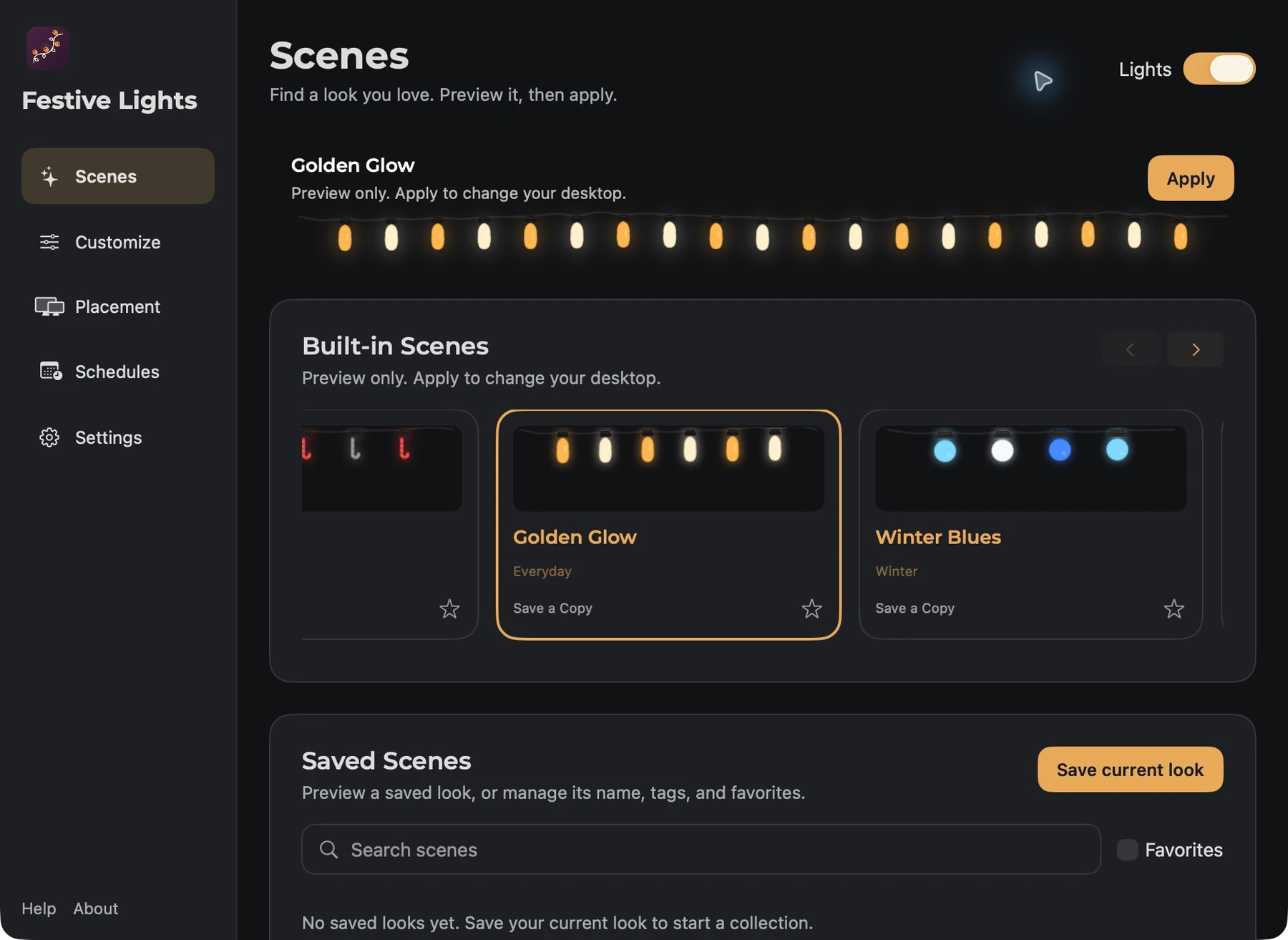The height and width of the screenshot is (940, 1288).
Task: Click the Placement monitor icon
Action: coord(49,306)
